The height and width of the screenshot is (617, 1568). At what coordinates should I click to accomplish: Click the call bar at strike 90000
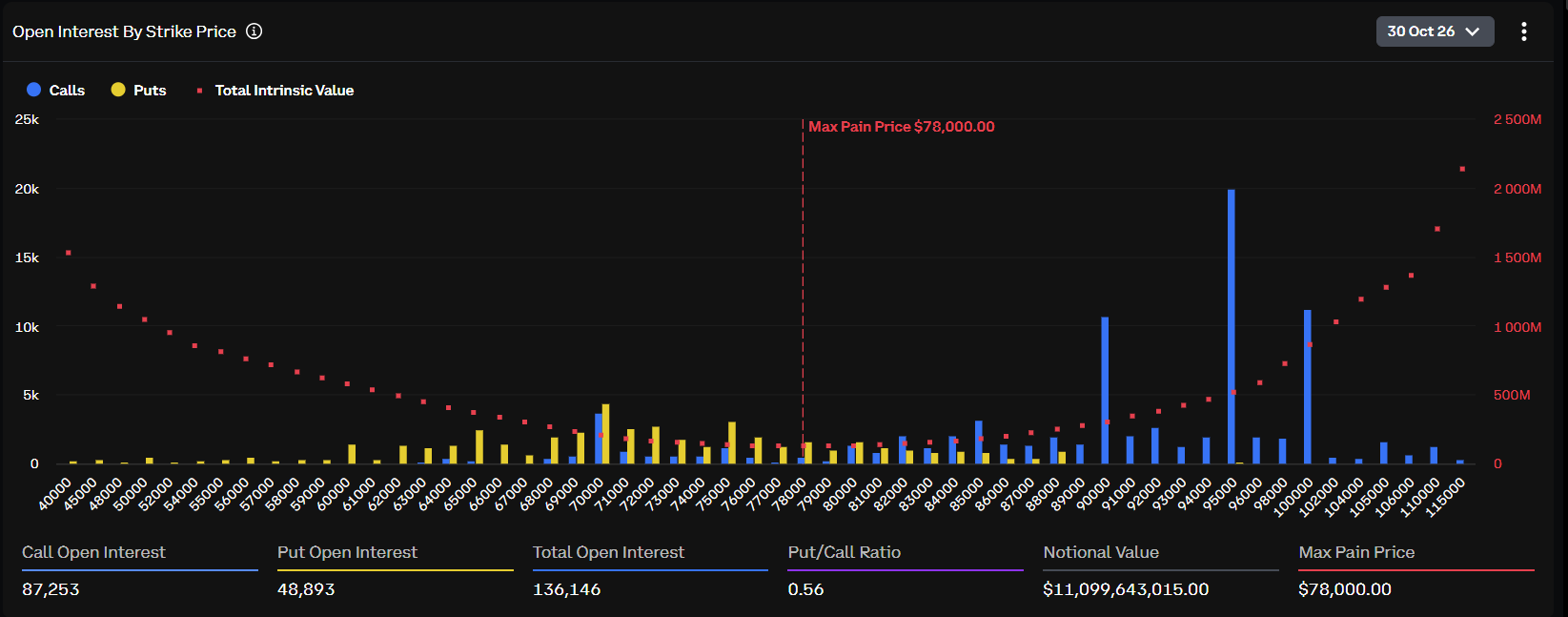1105,390
